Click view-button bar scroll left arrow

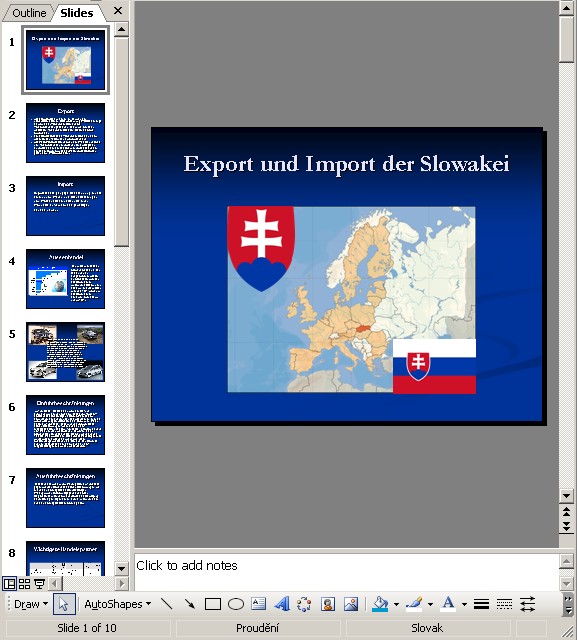(x=55, y=584)
